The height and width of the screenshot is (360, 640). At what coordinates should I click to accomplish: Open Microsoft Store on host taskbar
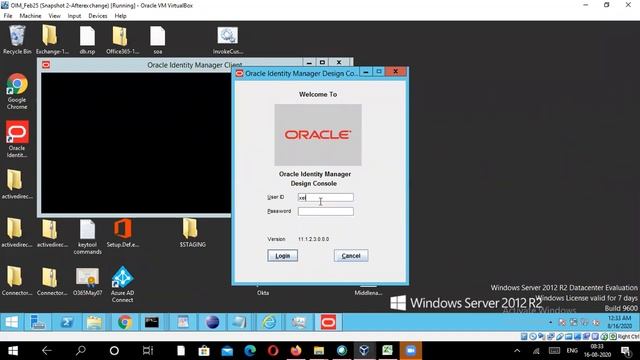(204, 351)
